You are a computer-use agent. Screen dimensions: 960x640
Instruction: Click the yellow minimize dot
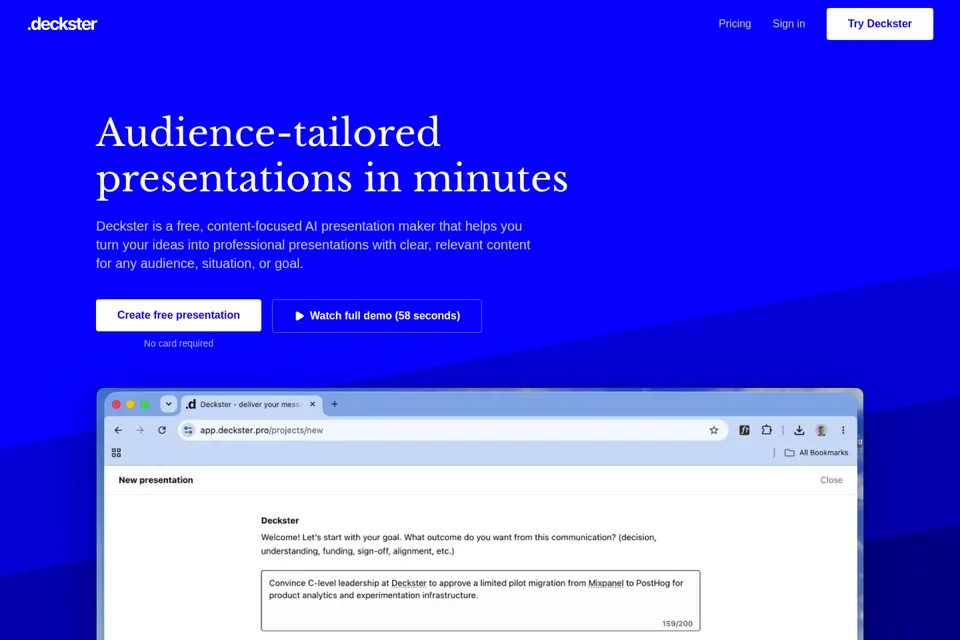point(130,404)
